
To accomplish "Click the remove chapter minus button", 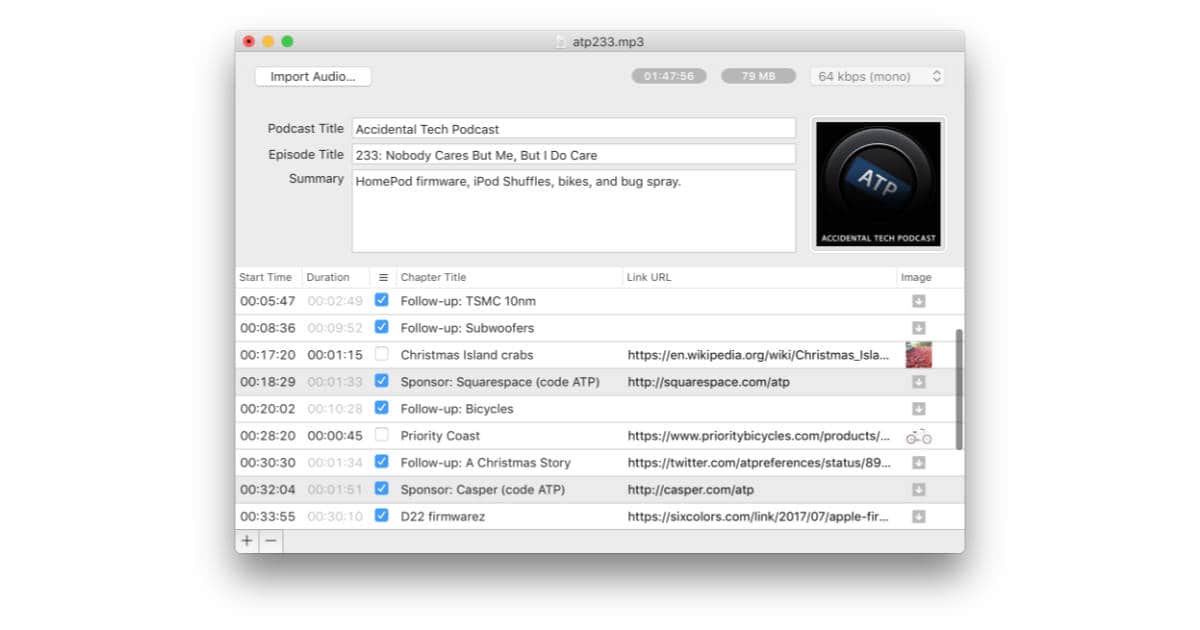I will click(271, 541).
